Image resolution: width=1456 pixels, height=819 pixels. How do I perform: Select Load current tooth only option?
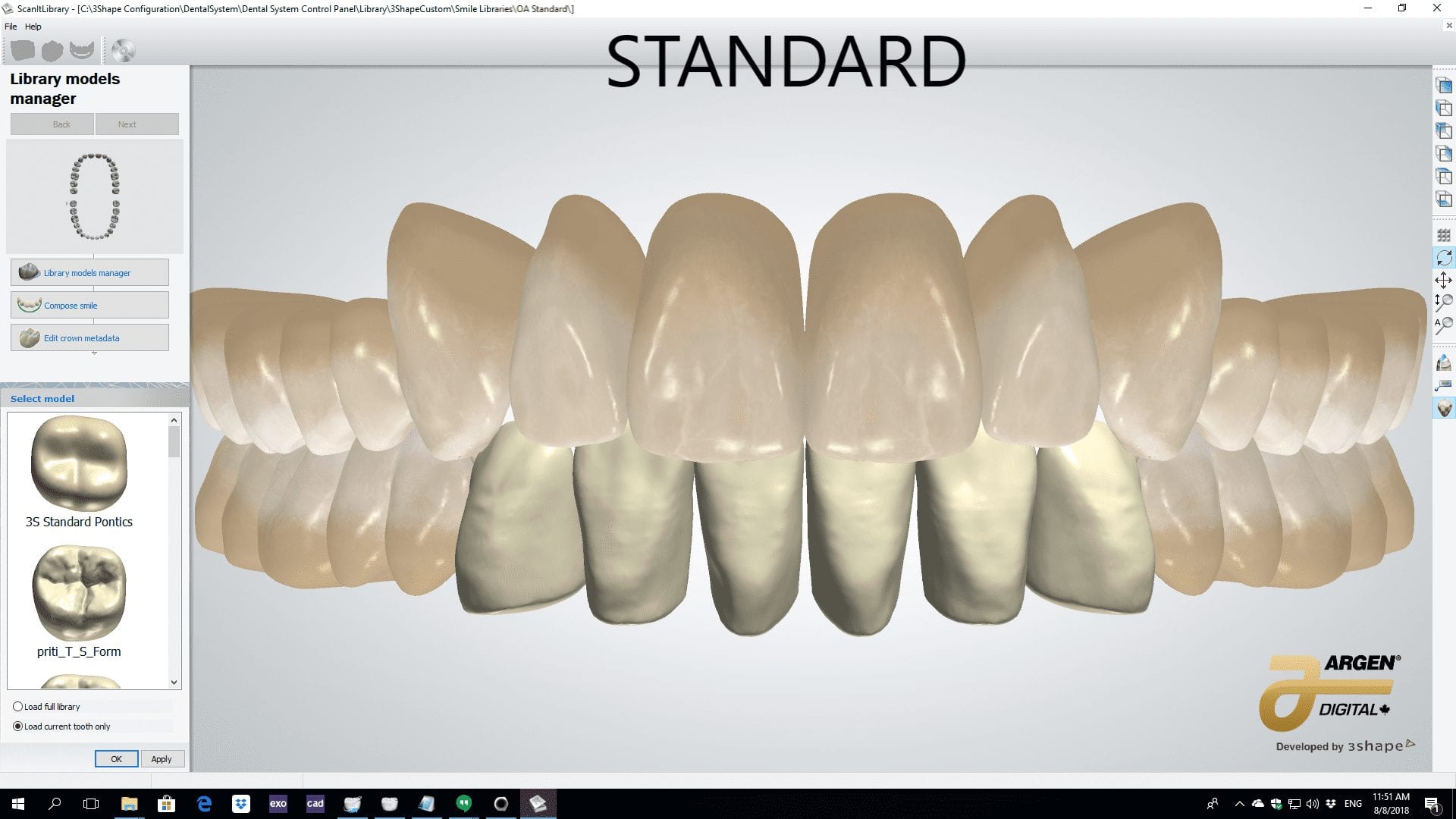[x=17, y=726]
